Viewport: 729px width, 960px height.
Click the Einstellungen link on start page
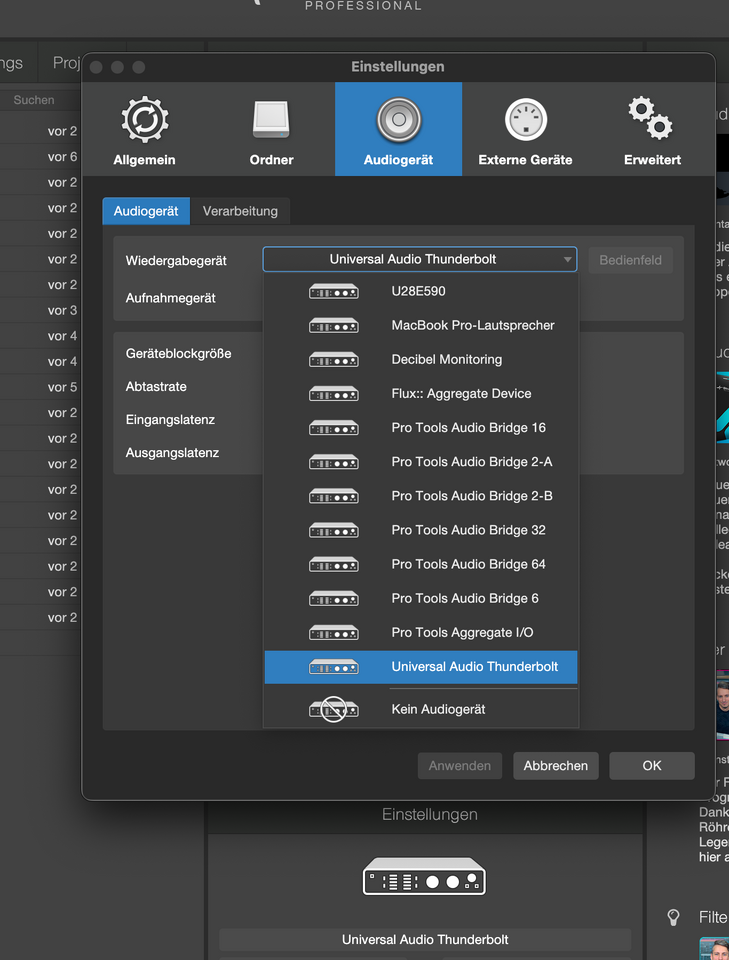coord(430,815)
